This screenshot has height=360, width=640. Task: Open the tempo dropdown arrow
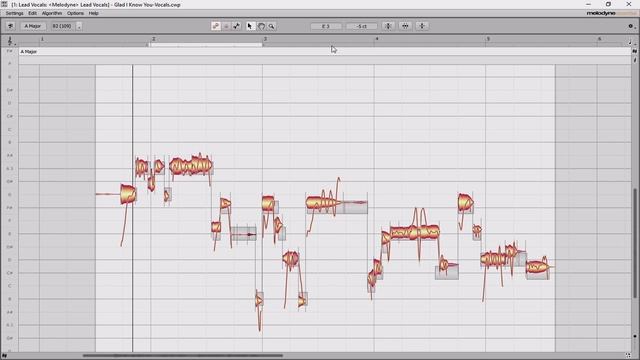(x=79, y=26)
